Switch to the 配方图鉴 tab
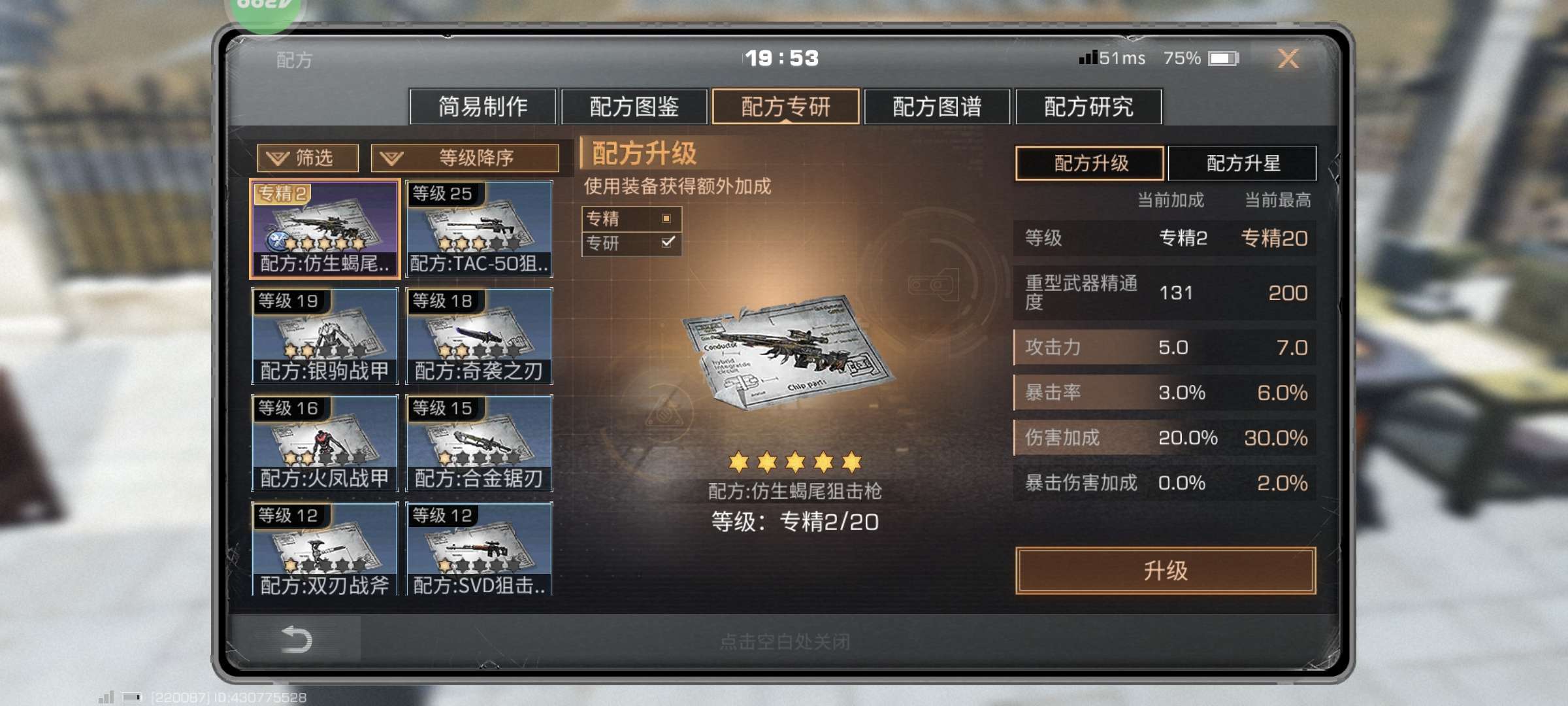 (634, 107)
